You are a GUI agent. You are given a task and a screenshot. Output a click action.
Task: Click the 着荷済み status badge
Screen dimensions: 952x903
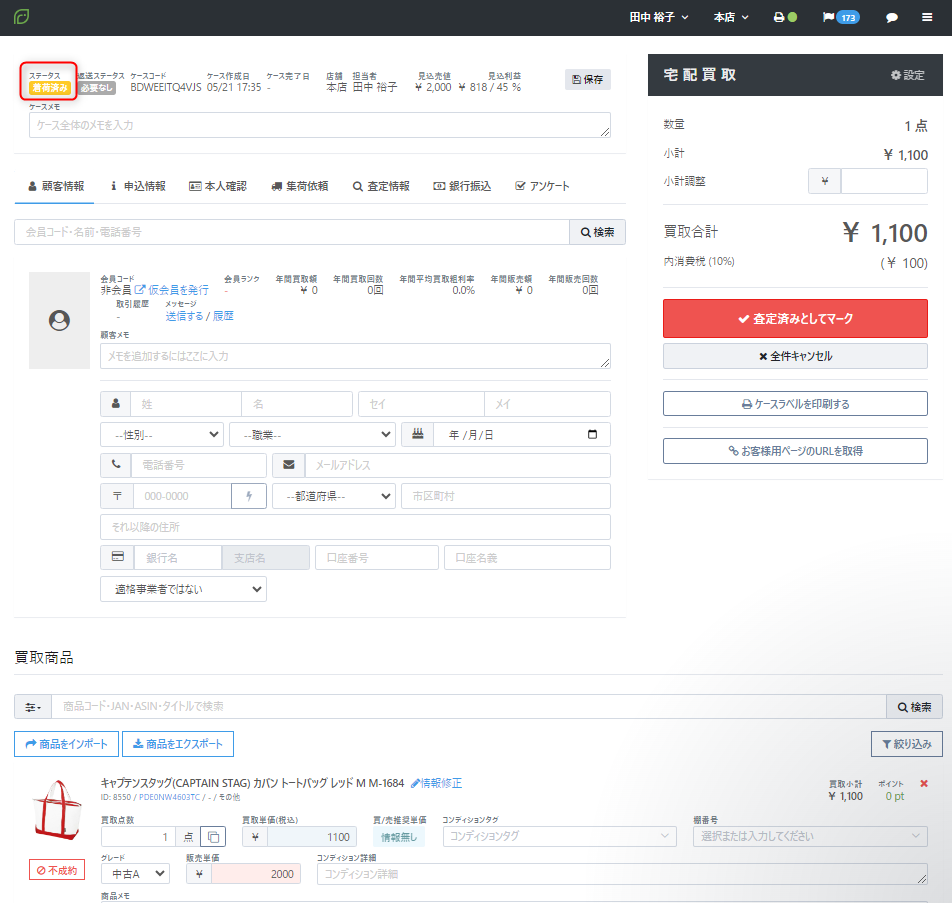[50, 88]
